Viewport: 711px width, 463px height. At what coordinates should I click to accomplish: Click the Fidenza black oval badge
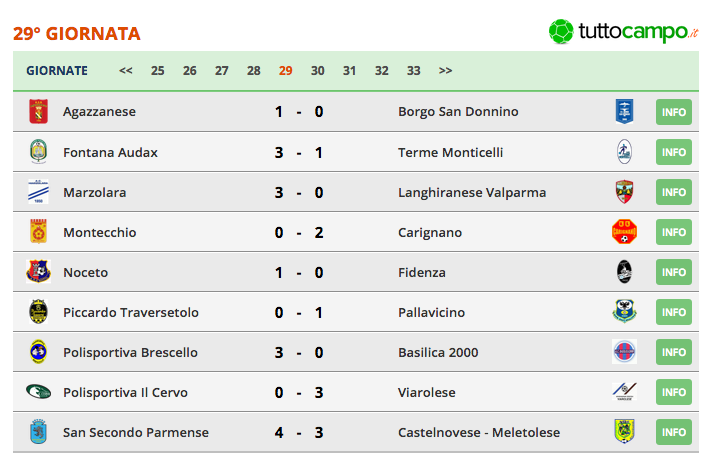tap(624, 272)
